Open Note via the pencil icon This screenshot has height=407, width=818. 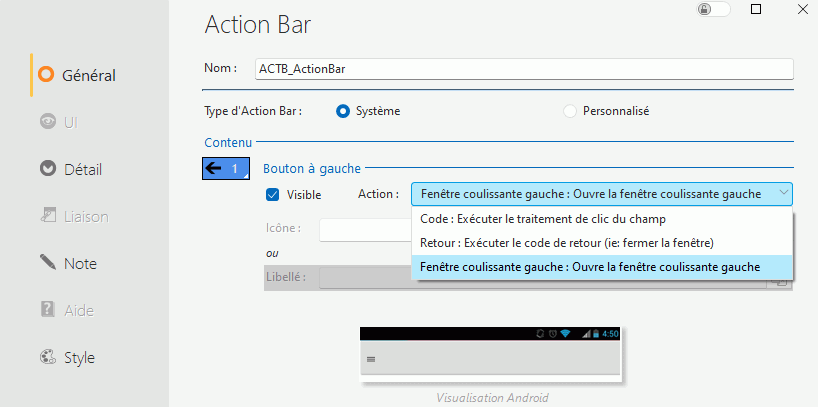(46, 263)
